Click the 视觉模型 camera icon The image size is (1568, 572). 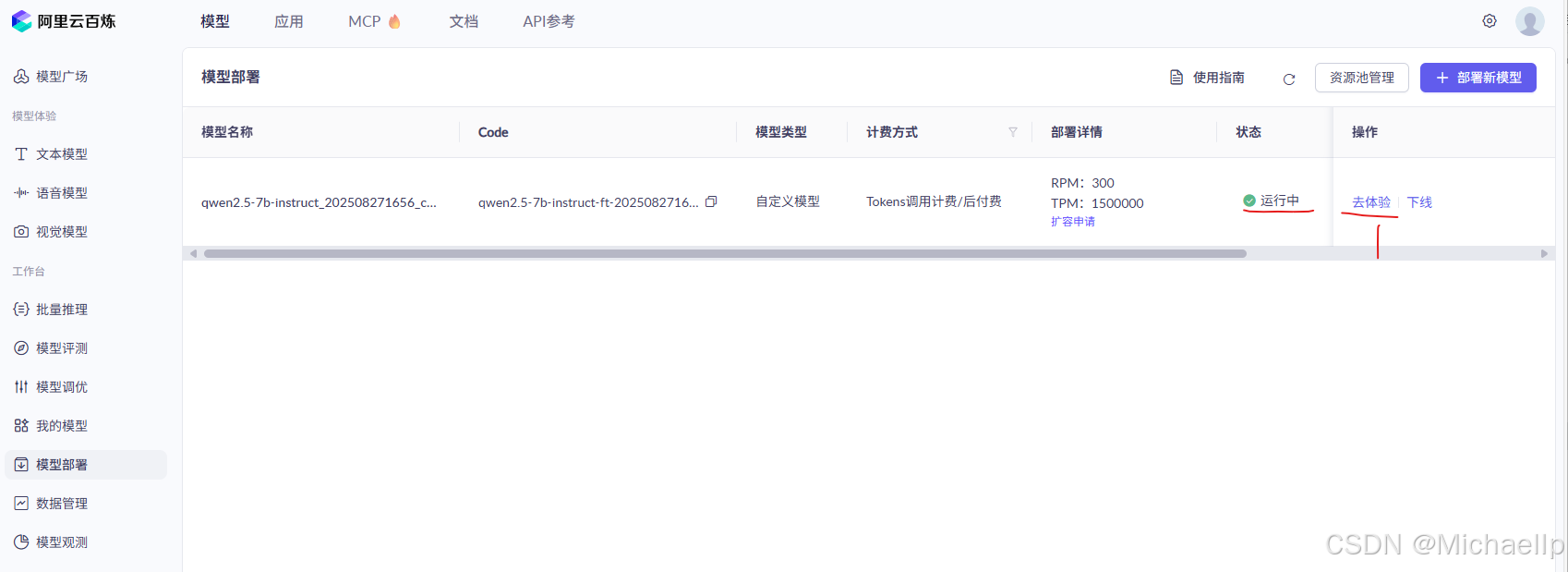pyautogui.click(x=21, y=232)
